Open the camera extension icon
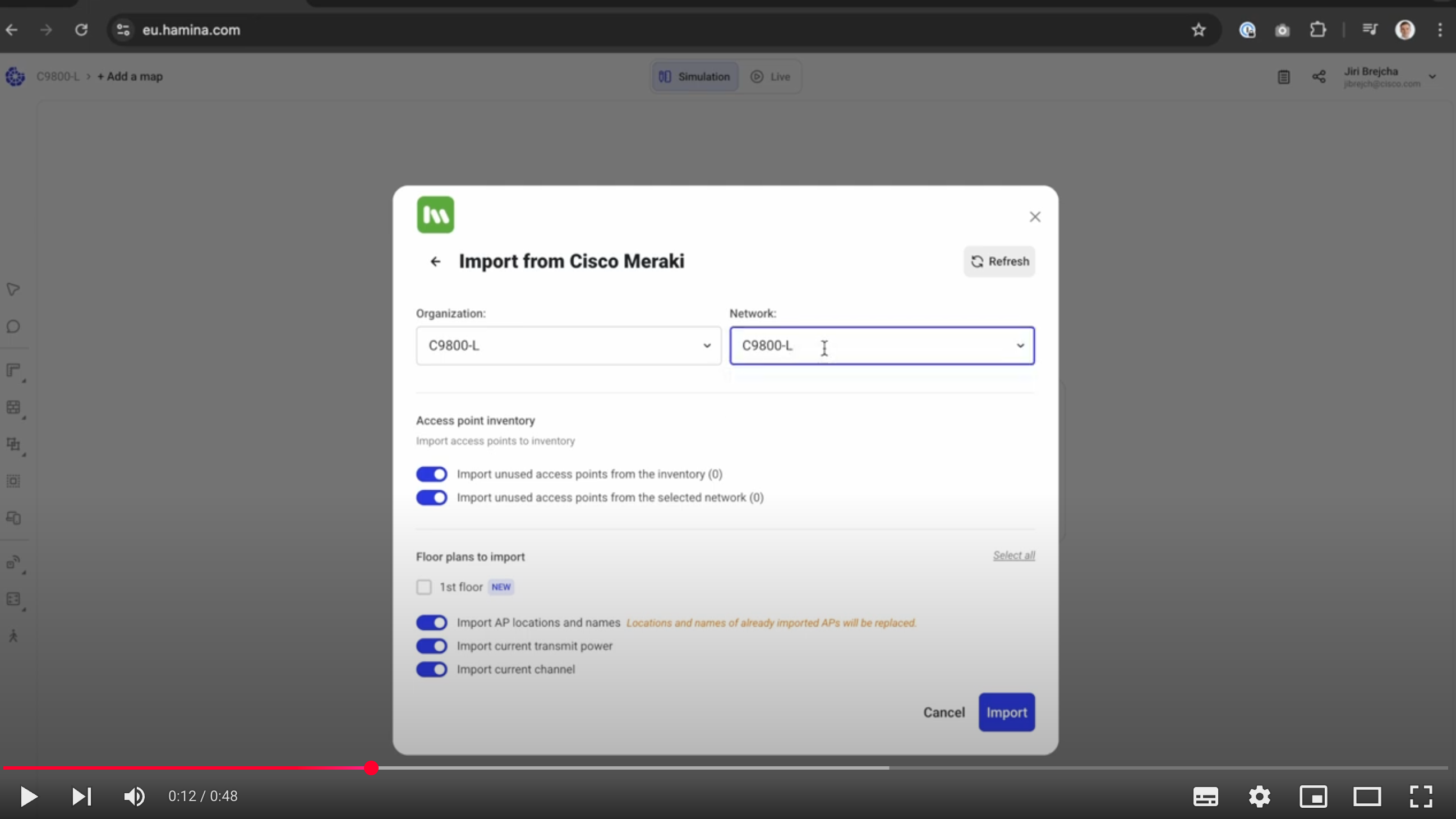 [x=1283, y=30]
